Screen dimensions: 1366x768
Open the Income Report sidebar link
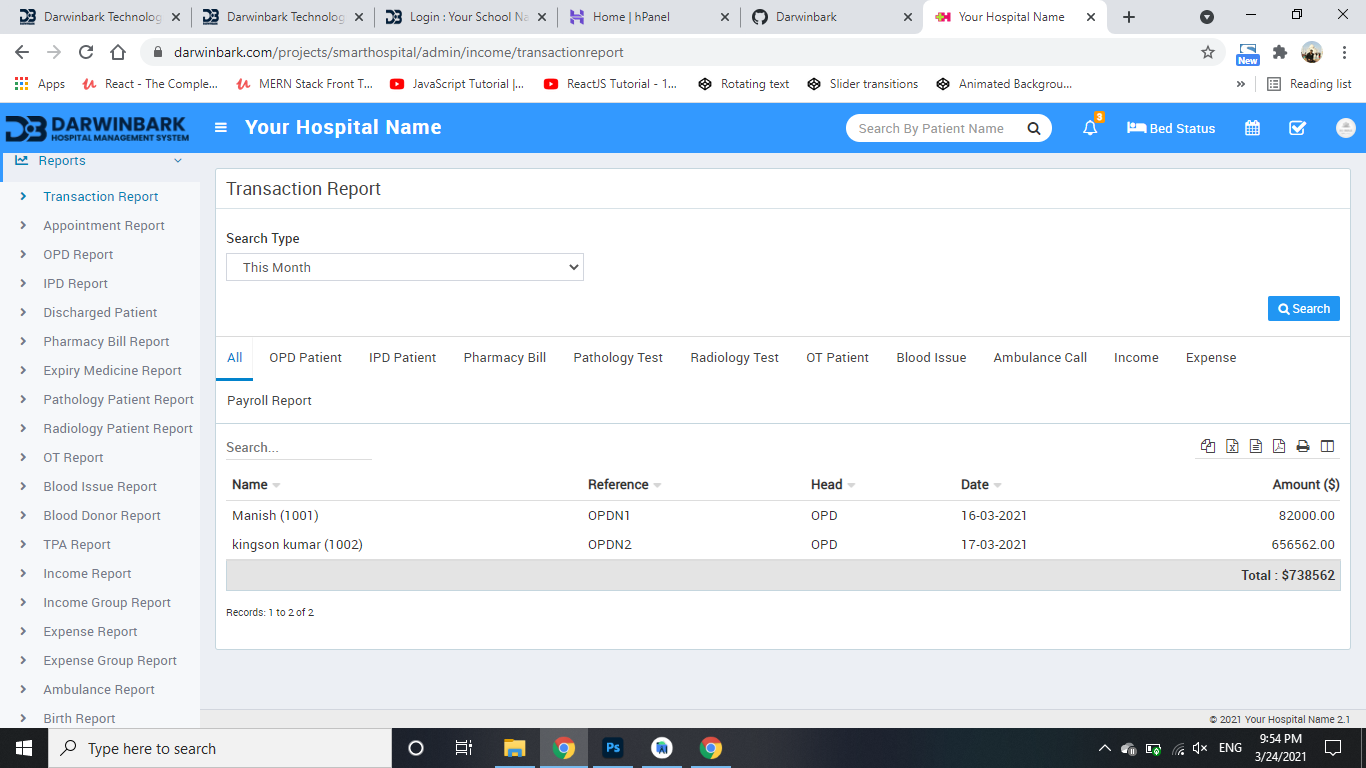coord(87,574)
